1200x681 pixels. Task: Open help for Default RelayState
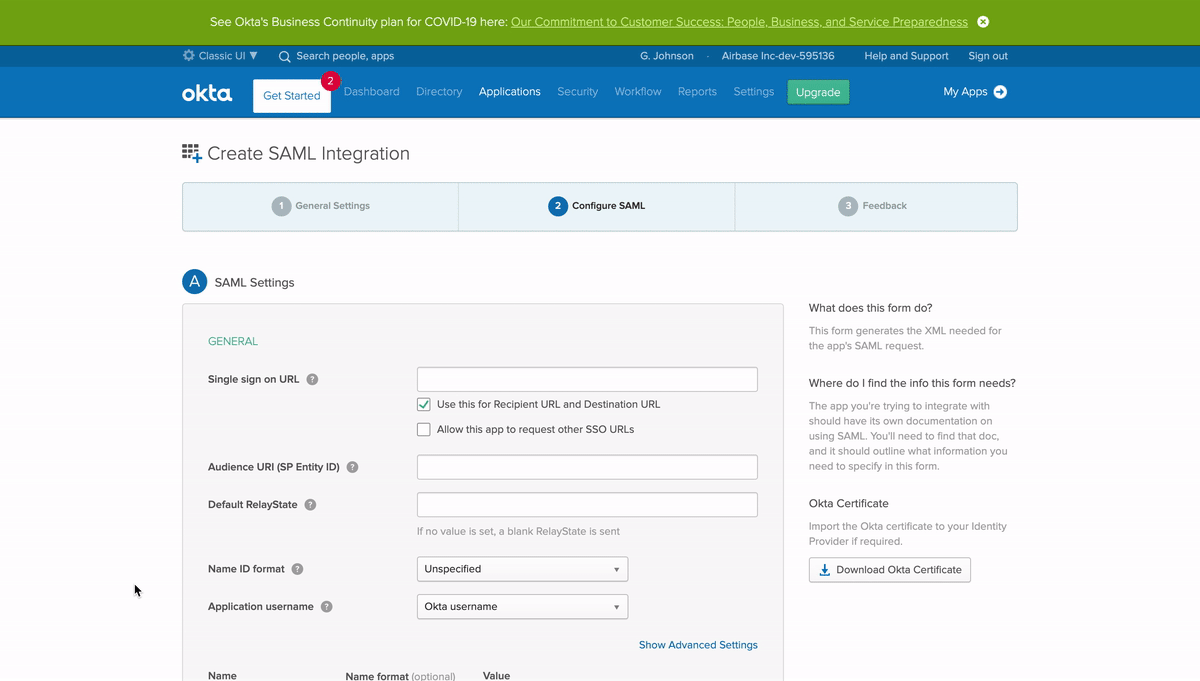pos(310,505)
